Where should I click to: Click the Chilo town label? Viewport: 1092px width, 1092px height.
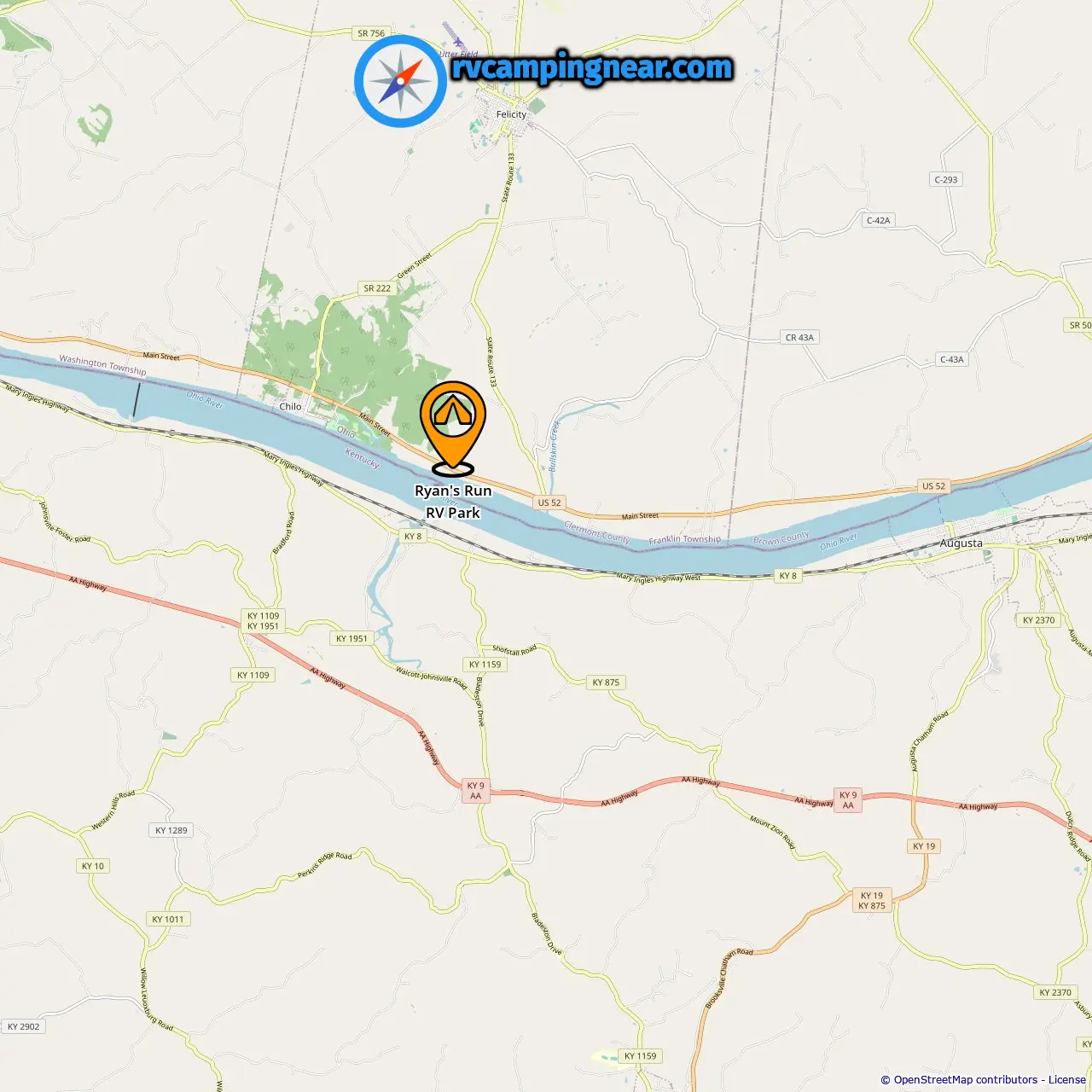click(x=290, y=407)
